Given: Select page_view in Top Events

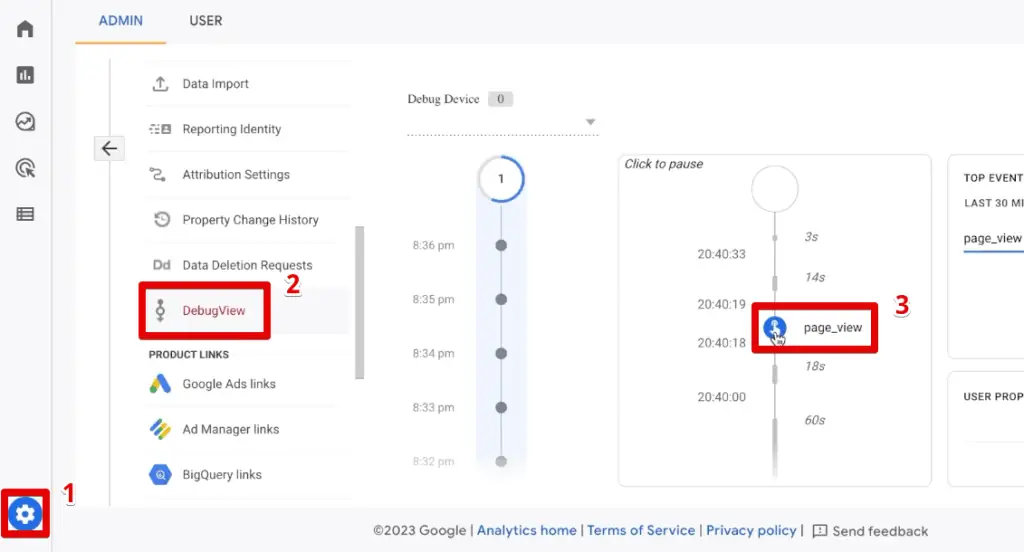Looking at the screenshot, I should (992, 238).
